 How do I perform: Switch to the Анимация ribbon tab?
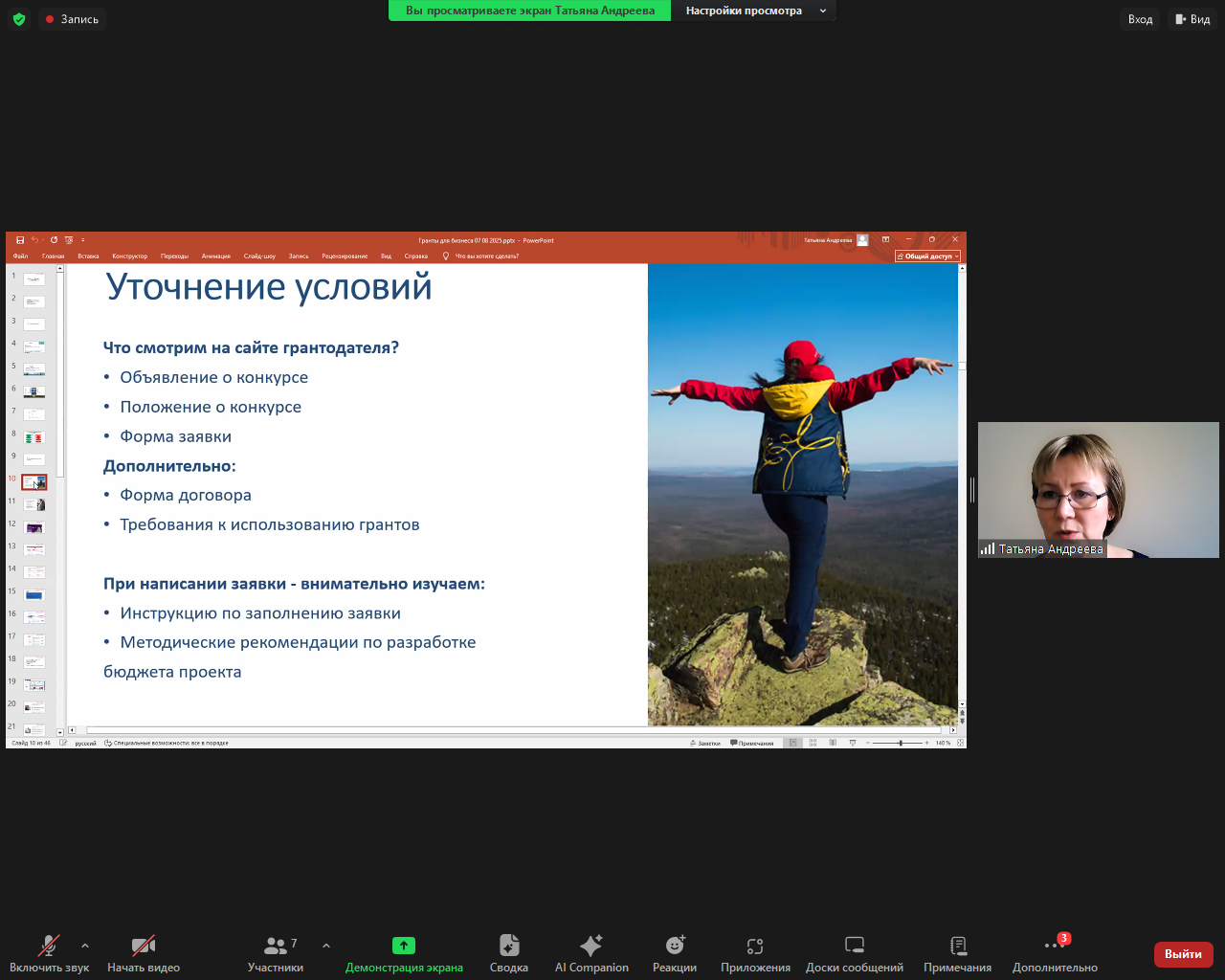(217, 256)
